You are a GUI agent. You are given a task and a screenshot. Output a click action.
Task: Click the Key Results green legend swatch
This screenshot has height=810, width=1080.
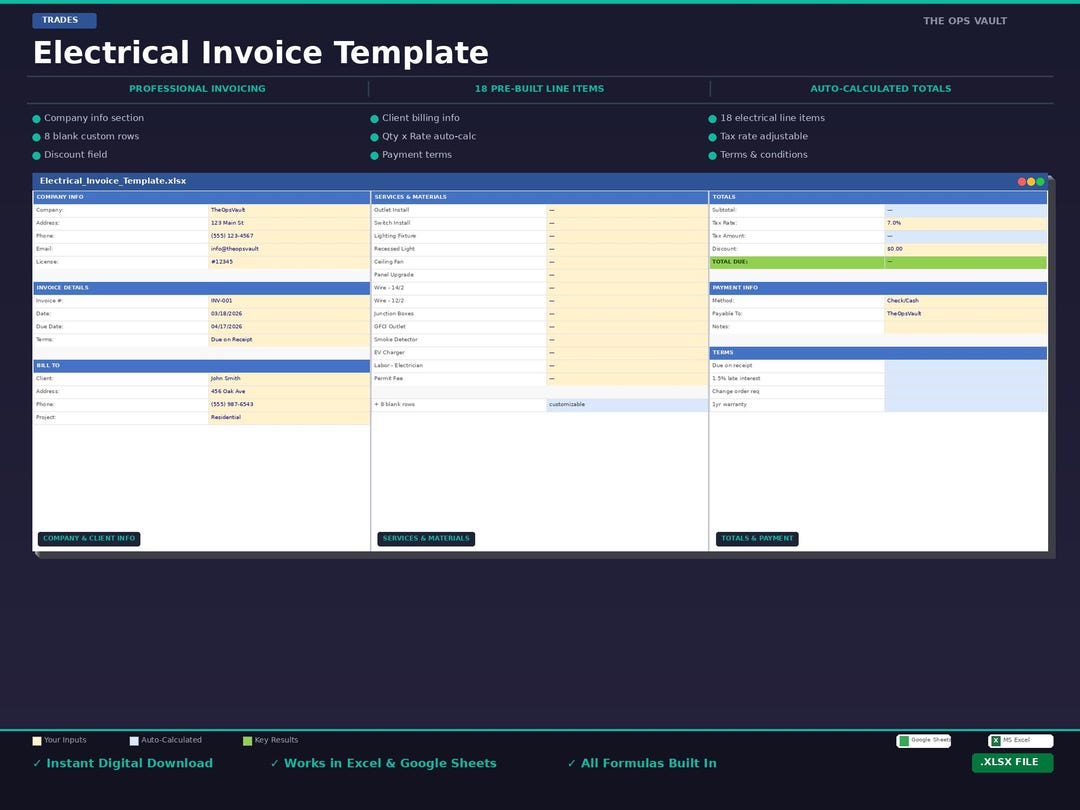tap(247, 741)
